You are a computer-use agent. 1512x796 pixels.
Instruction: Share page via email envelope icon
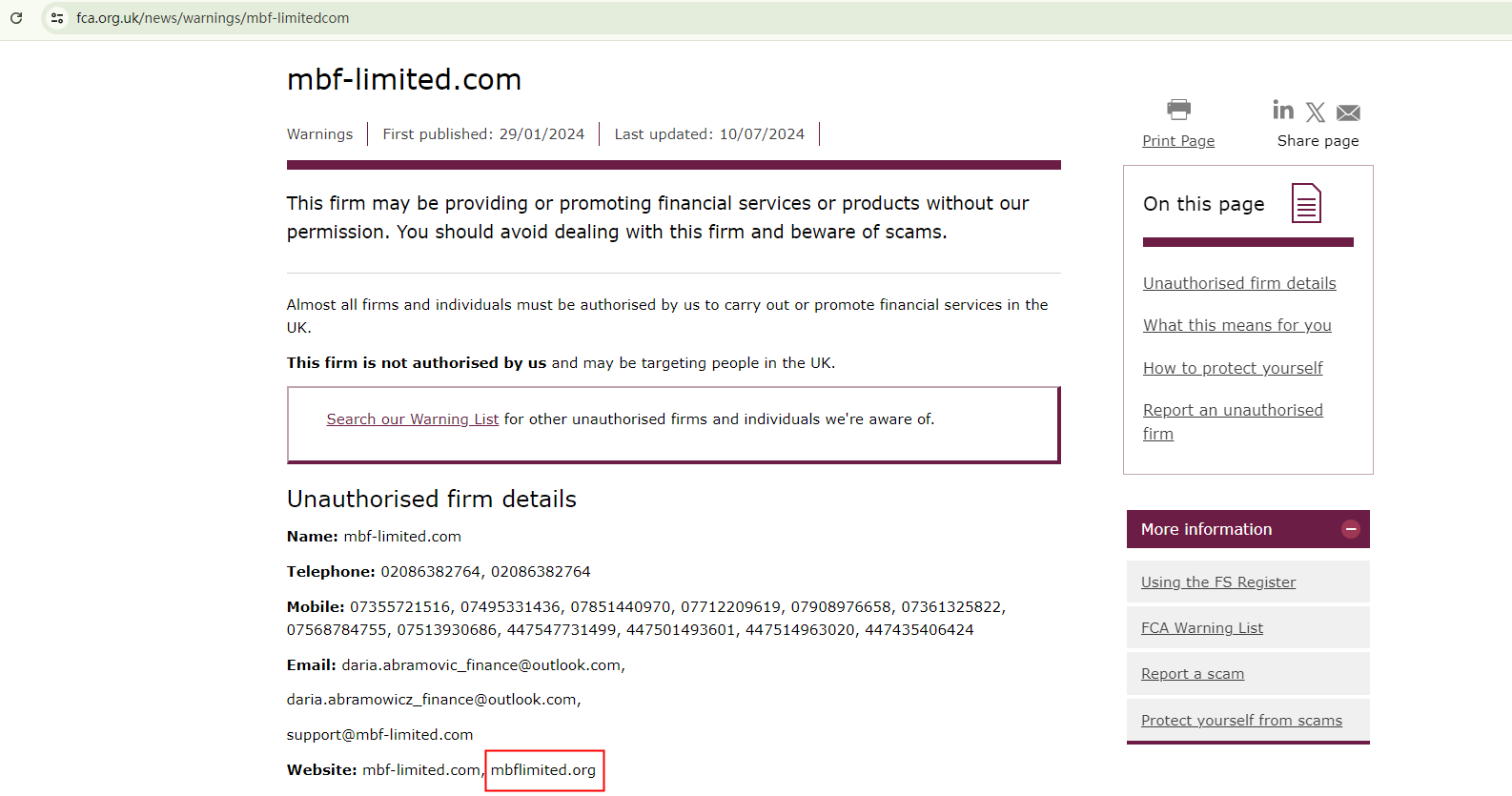coord(1348,112)
